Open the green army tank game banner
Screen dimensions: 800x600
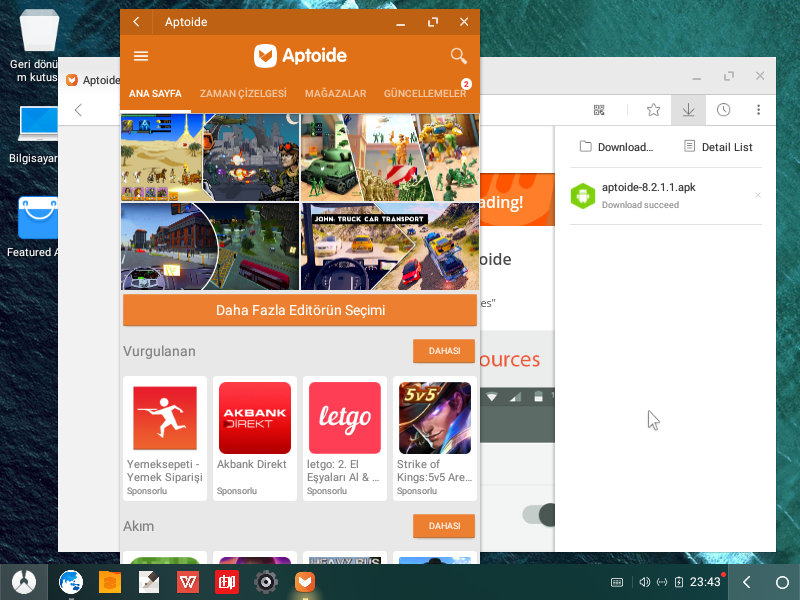390,158
